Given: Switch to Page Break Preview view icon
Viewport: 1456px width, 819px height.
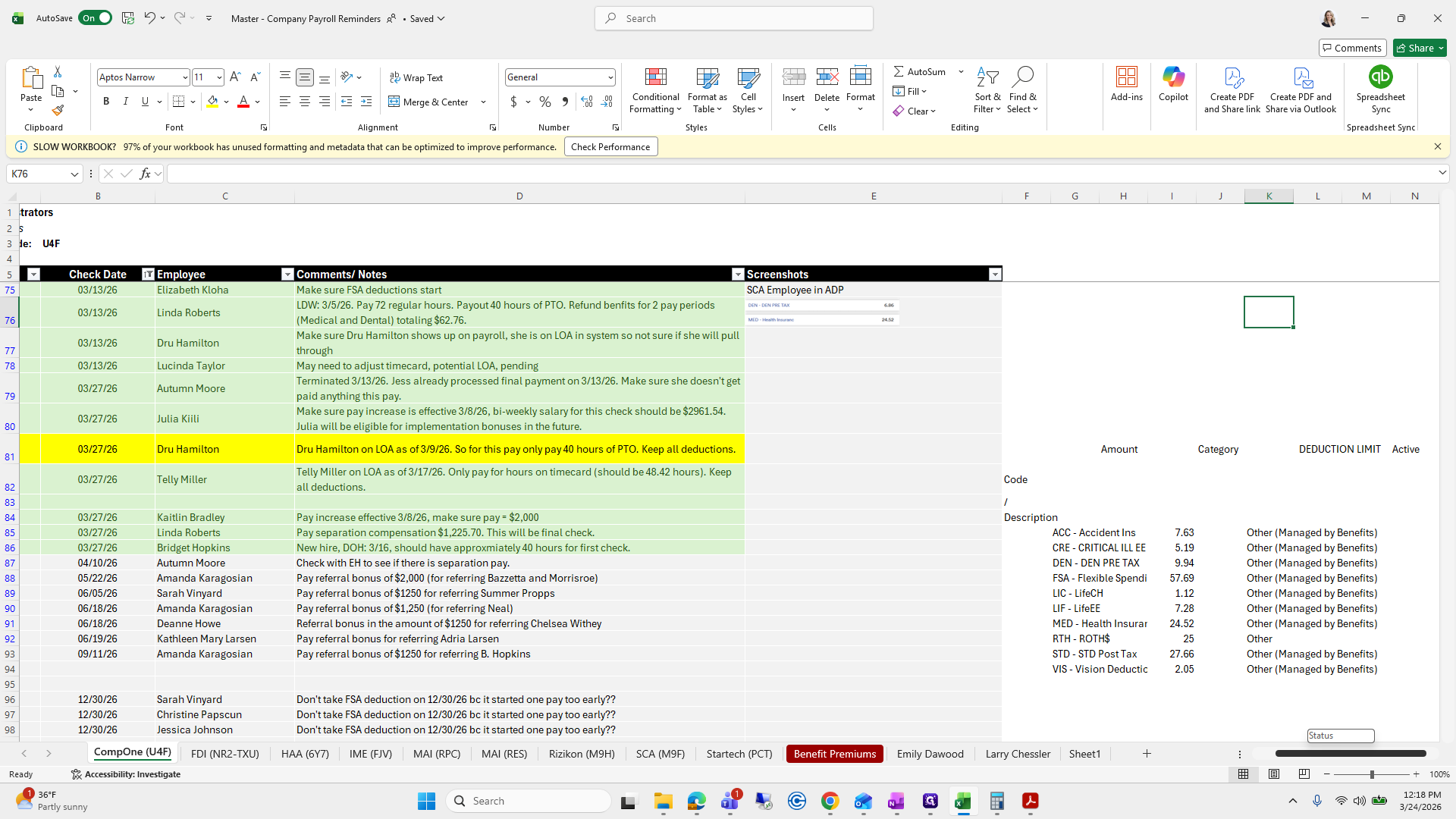Looking at the screenshot, I should point(1304,774).
